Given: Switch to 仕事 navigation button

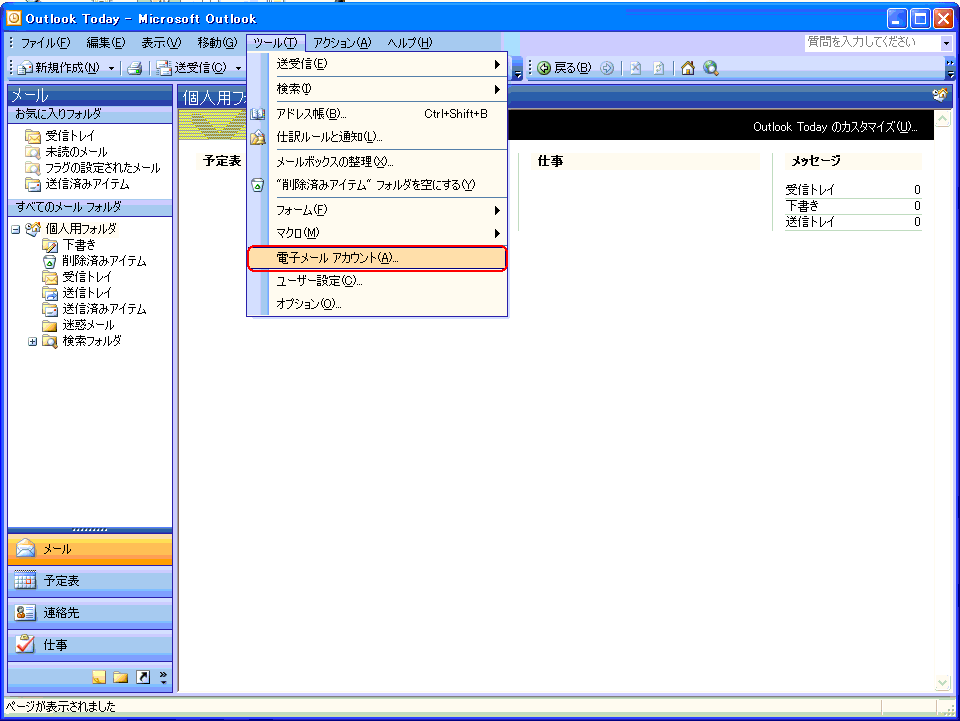Looking at the screenshot, I should pos(90,645).
